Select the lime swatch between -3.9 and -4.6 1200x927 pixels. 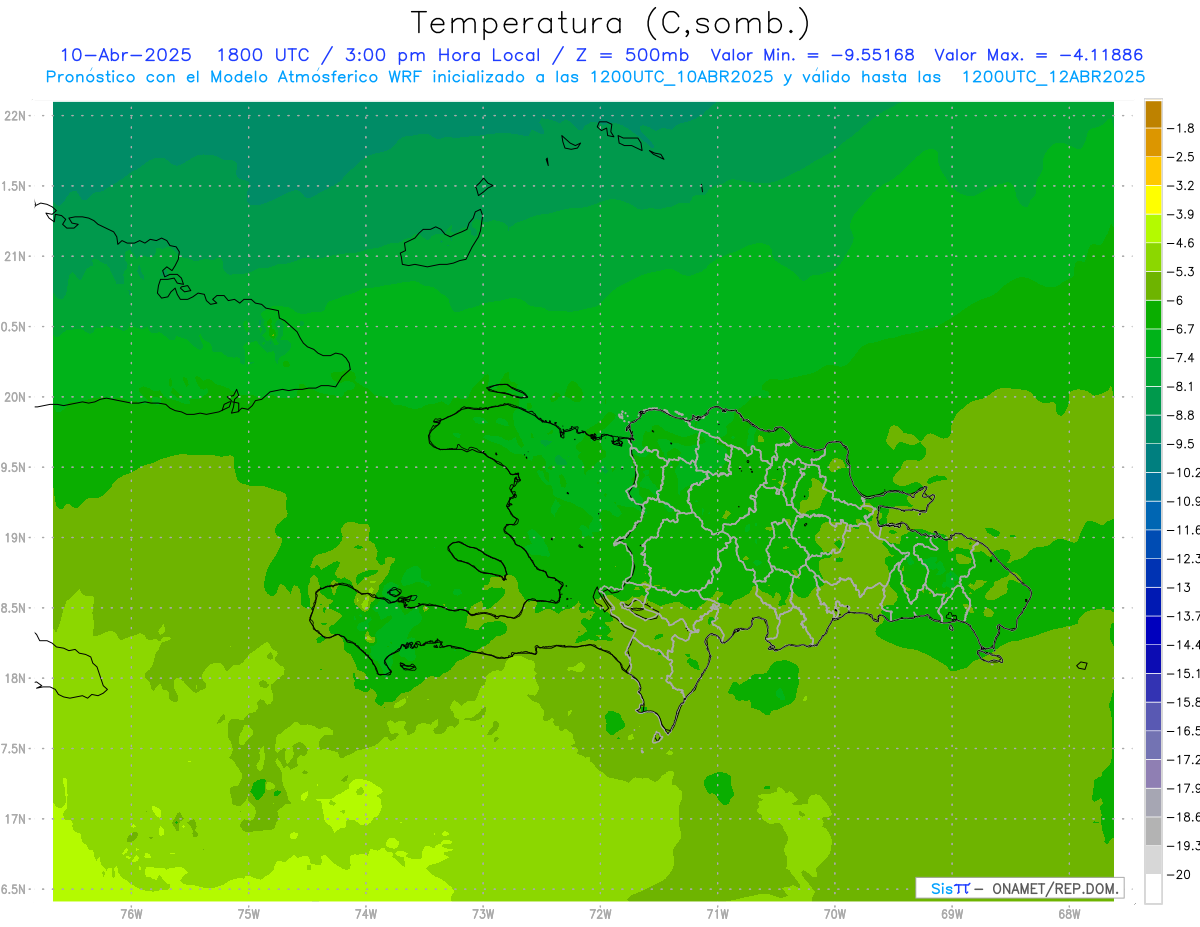[1153, 228]
